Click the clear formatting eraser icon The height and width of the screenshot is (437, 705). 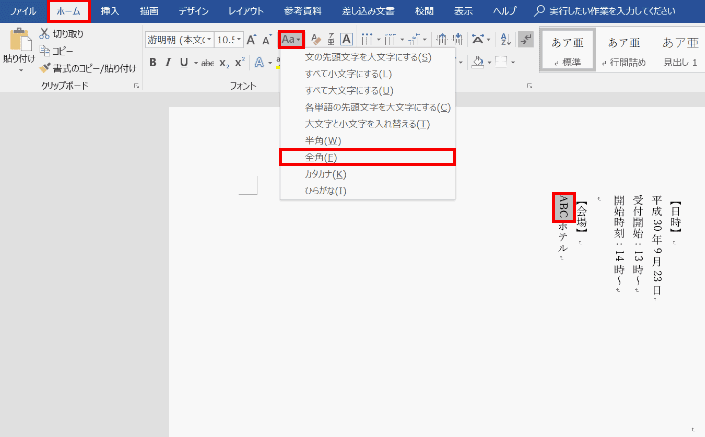click(x=315, y=39)
